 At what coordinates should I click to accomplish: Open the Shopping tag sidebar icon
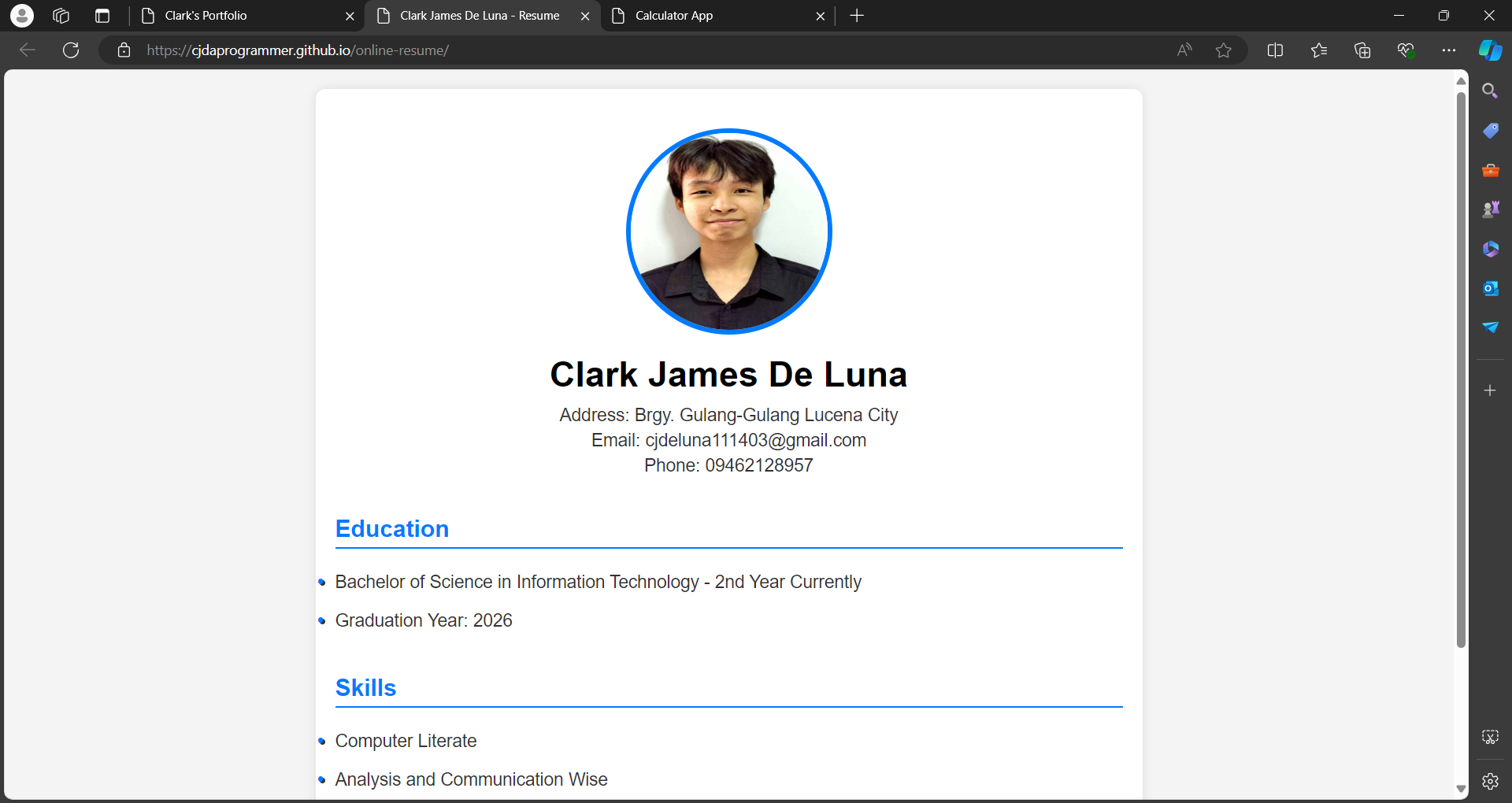1490,130
